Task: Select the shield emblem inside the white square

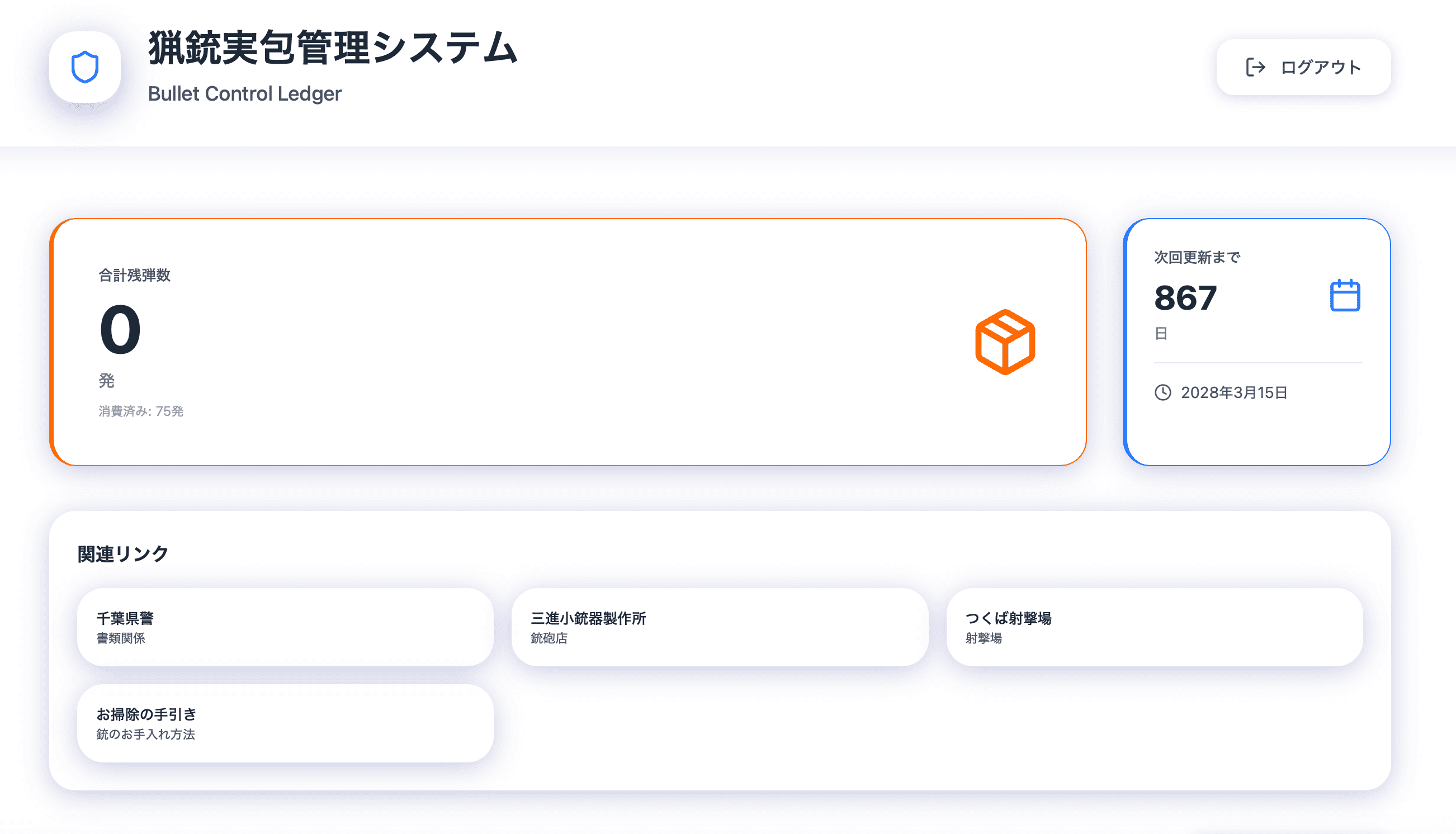Action: 85,66
